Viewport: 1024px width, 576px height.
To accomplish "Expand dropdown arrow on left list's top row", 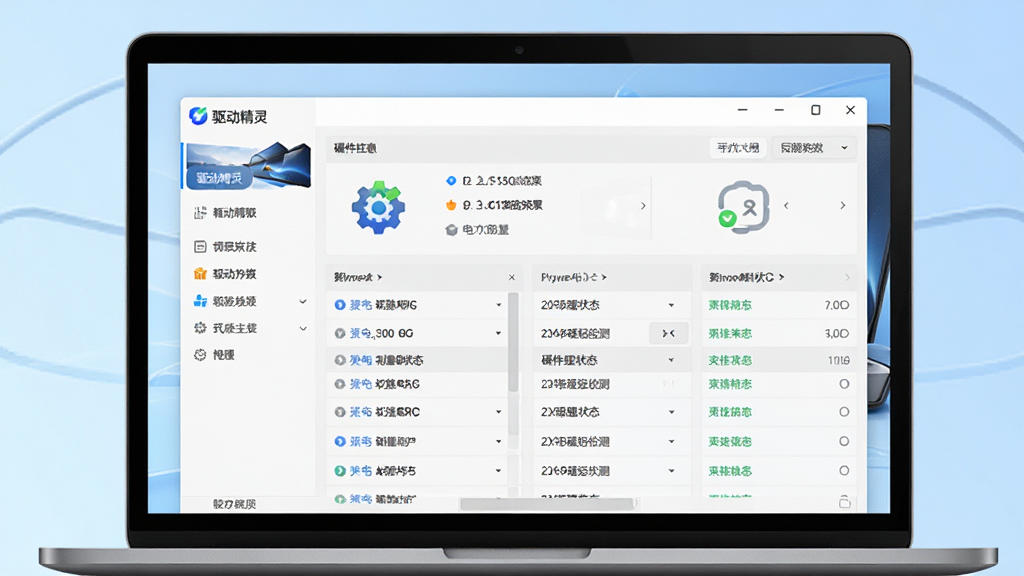I will pyautogui.click(x=498, y=305).
